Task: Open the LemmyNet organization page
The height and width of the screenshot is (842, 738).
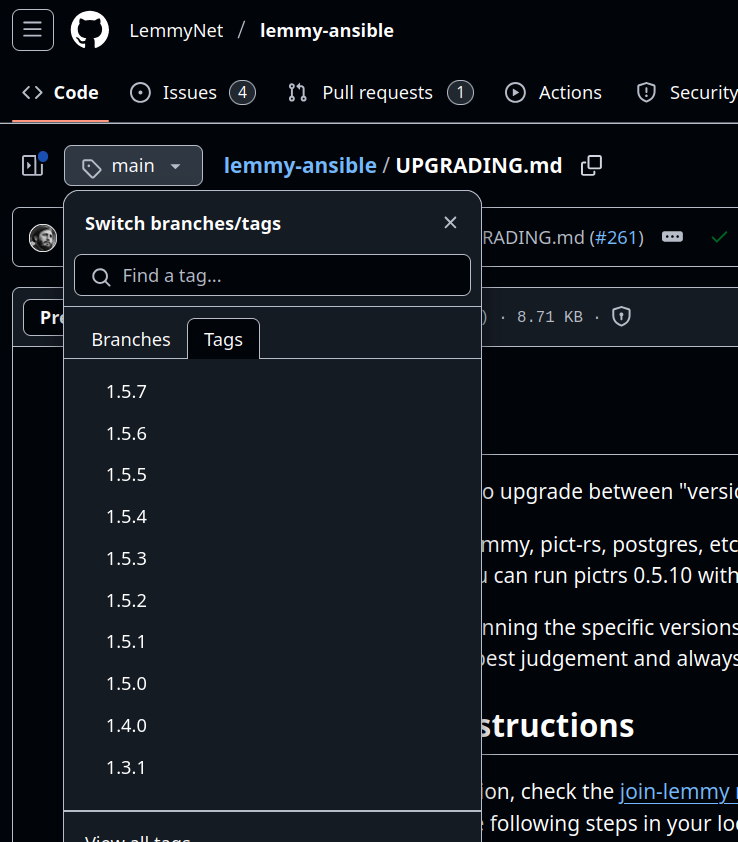Action: [176, 31]
